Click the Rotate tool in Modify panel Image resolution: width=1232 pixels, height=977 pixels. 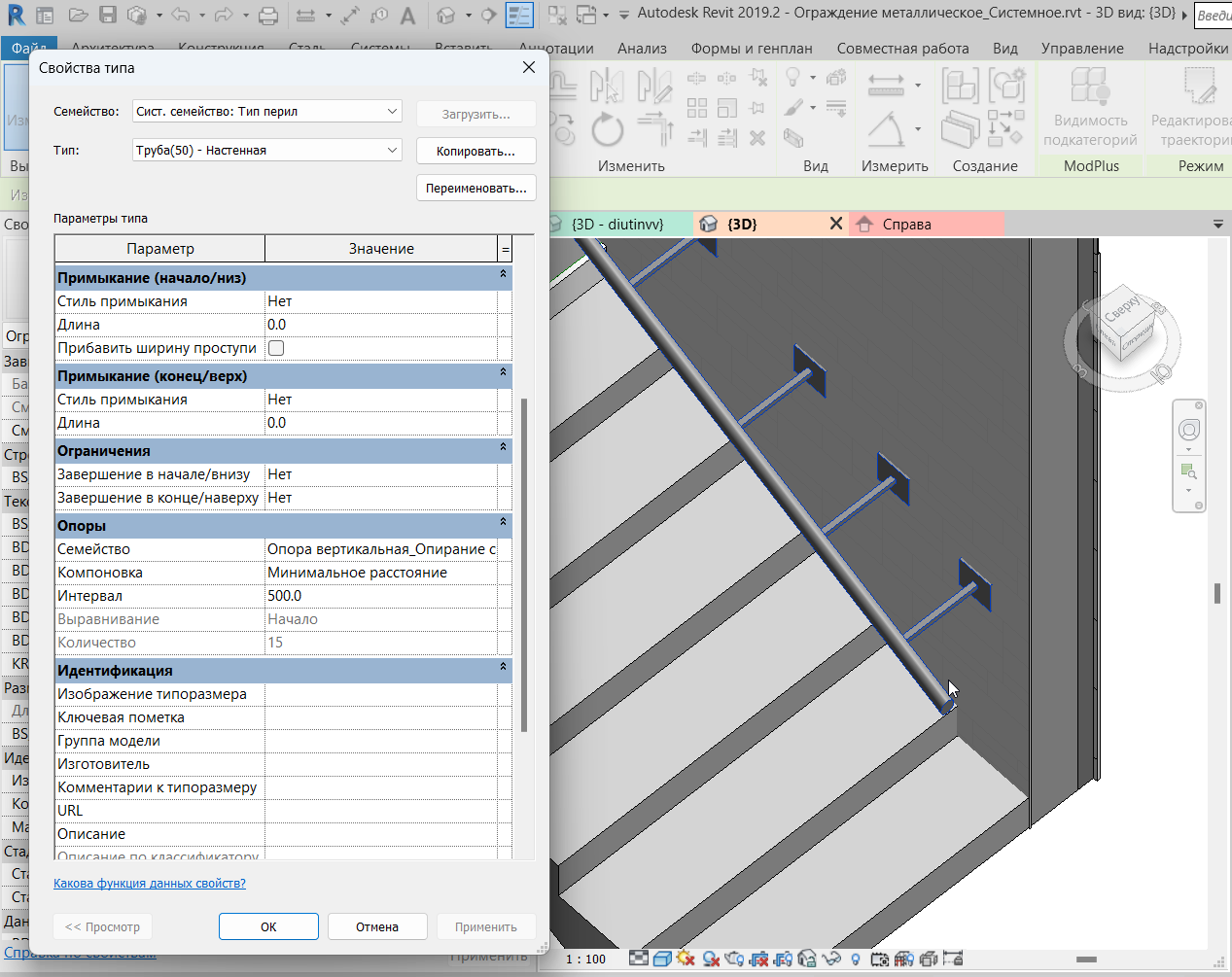pyautogui.click(x=607, y=129)
